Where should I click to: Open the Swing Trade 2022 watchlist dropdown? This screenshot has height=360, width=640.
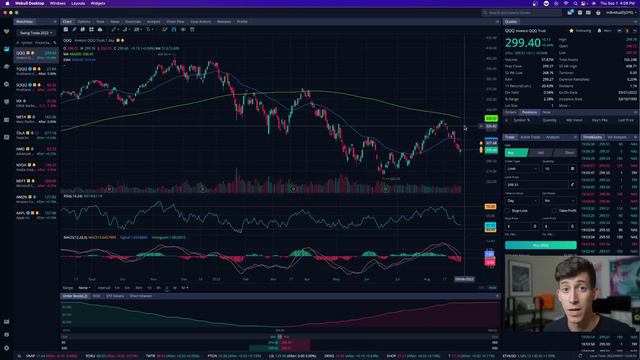click(35, 33)
